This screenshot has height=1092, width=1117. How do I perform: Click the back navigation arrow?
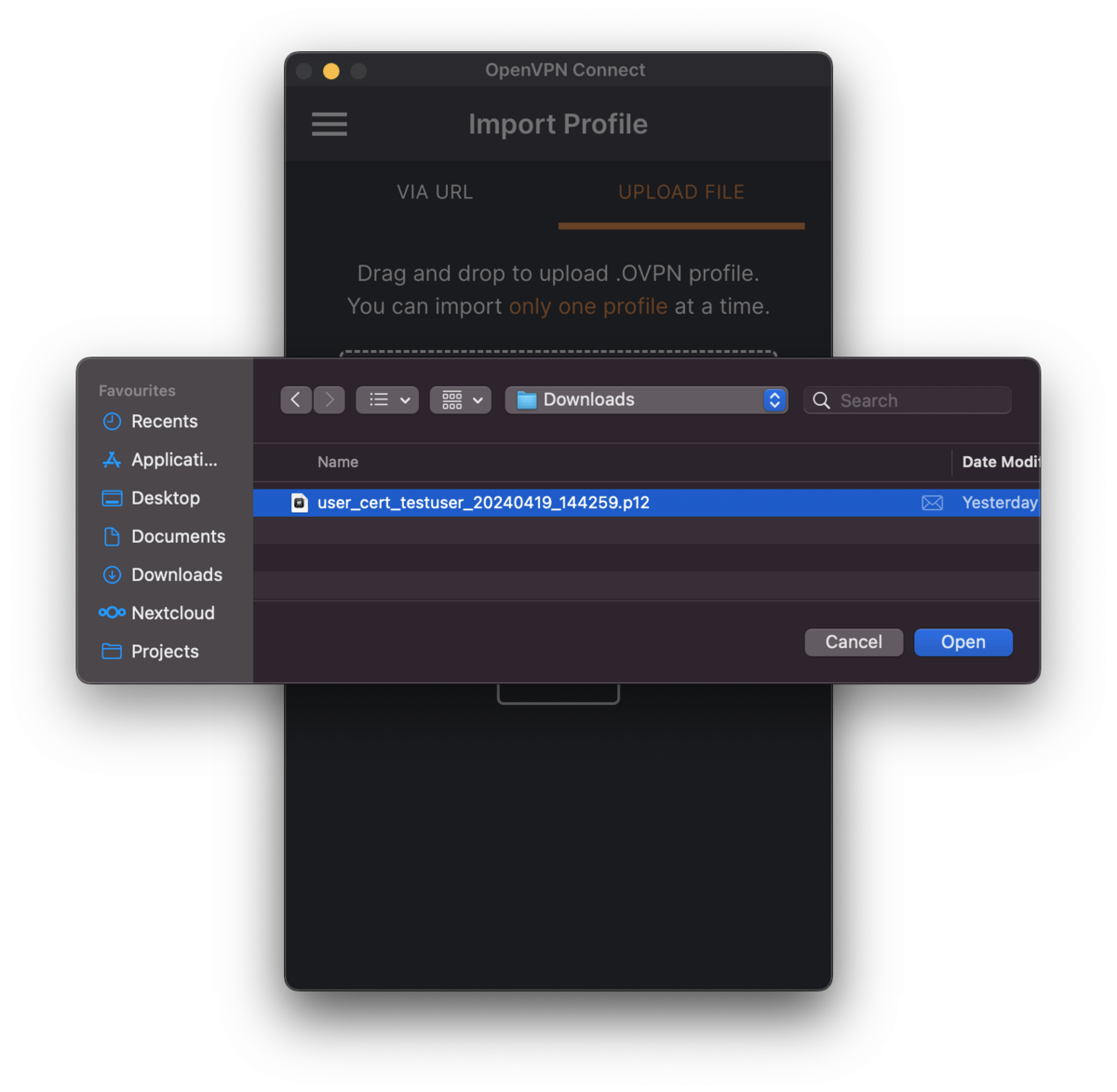(x=296, y=399)
